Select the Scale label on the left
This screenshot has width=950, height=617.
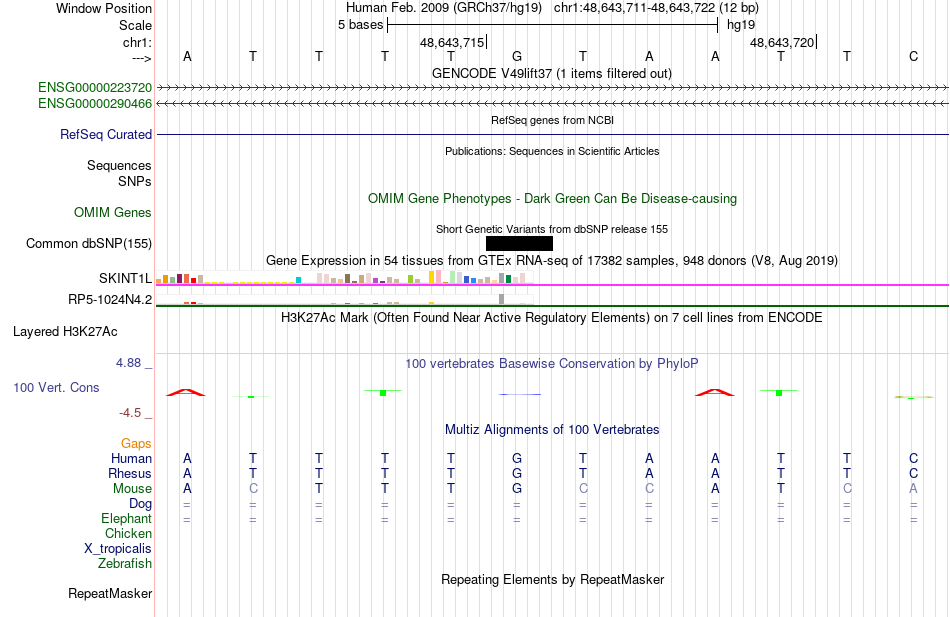pyautogui.click(x=136, y=25)
